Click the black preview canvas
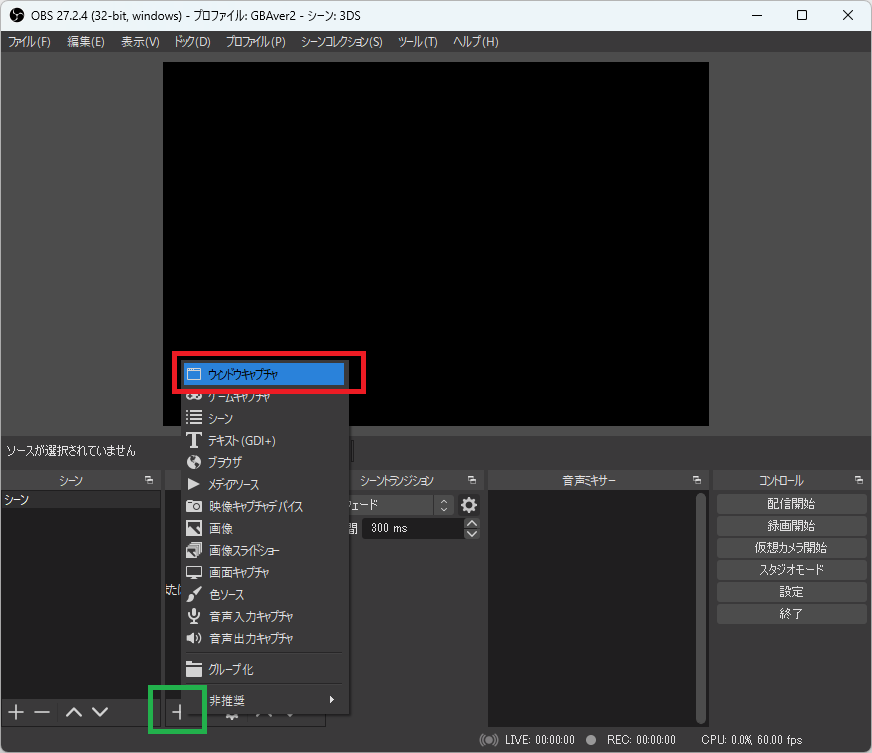 click(x=435, y=244)
